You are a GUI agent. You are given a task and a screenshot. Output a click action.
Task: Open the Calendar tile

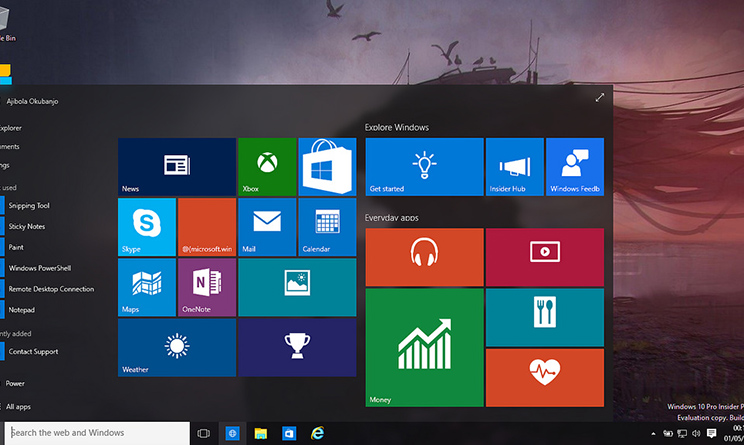327,227
